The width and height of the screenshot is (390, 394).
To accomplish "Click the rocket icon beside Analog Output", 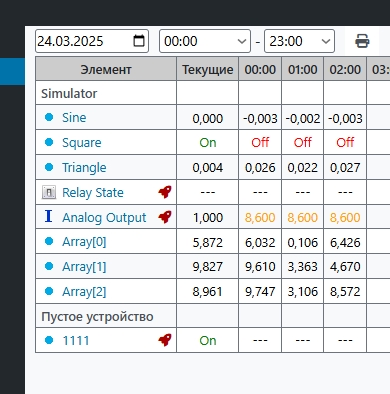I will (x=165, y=217).
